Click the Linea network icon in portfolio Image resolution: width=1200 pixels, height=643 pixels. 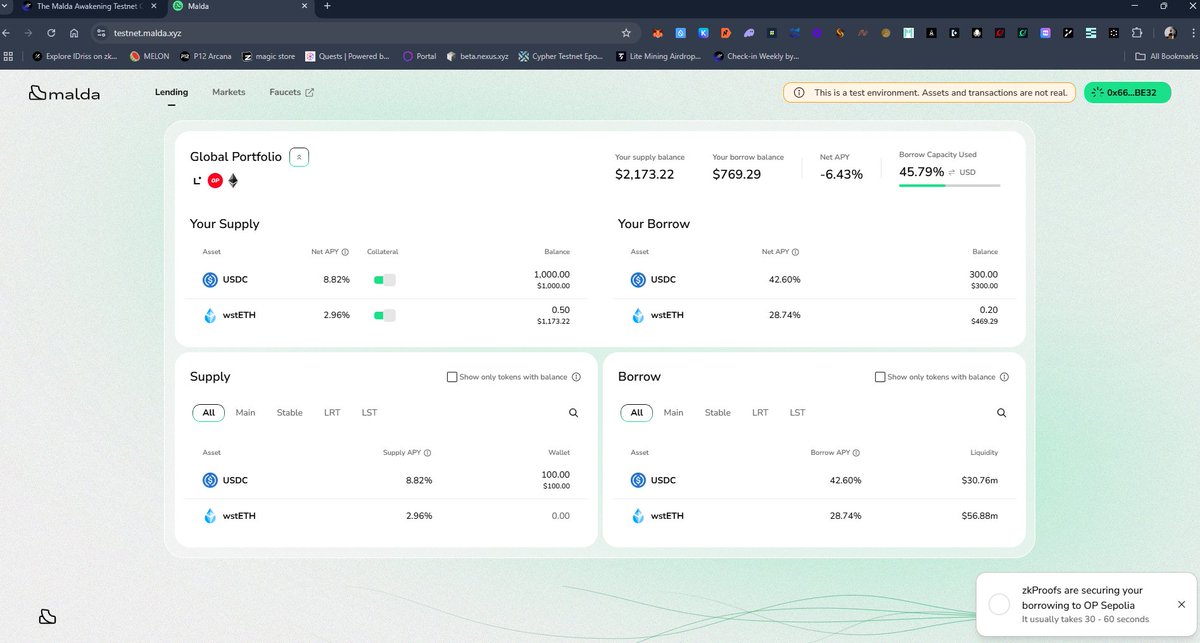coord(197,181)
